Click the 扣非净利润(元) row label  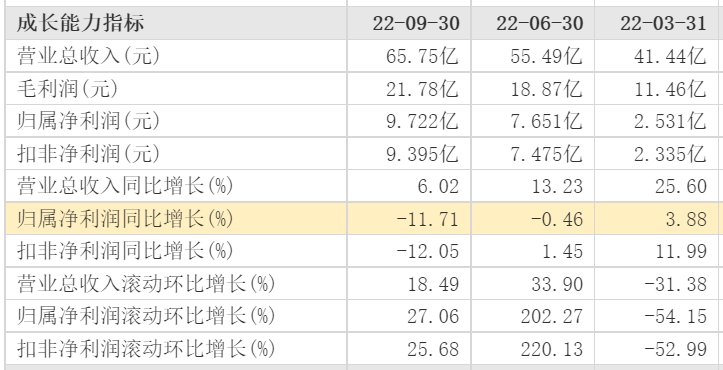coord(89,154)
